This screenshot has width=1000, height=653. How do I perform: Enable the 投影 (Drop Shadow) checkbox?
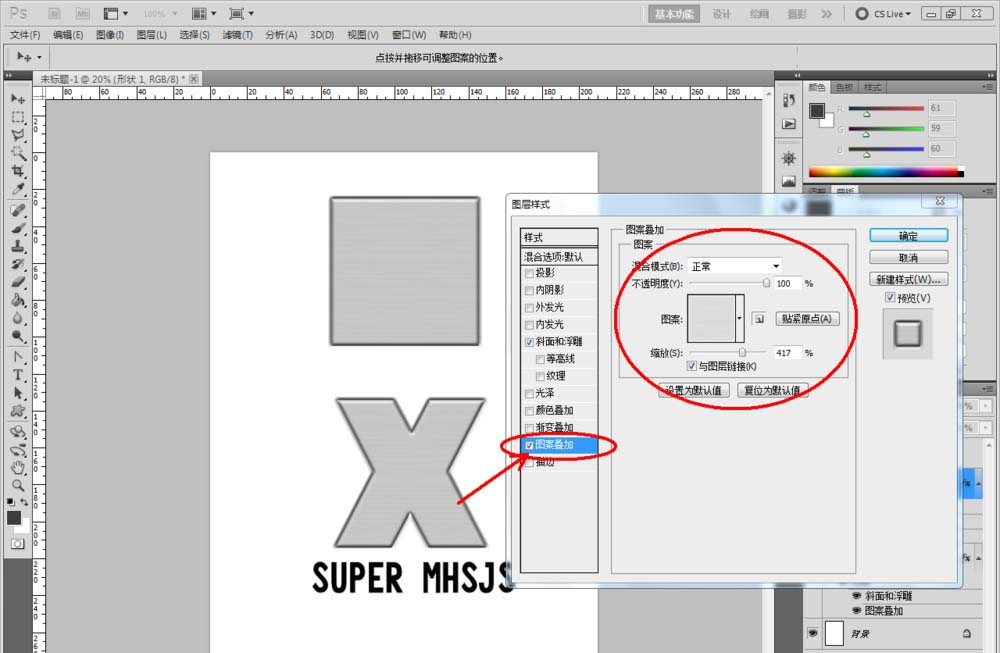point(529,274)
